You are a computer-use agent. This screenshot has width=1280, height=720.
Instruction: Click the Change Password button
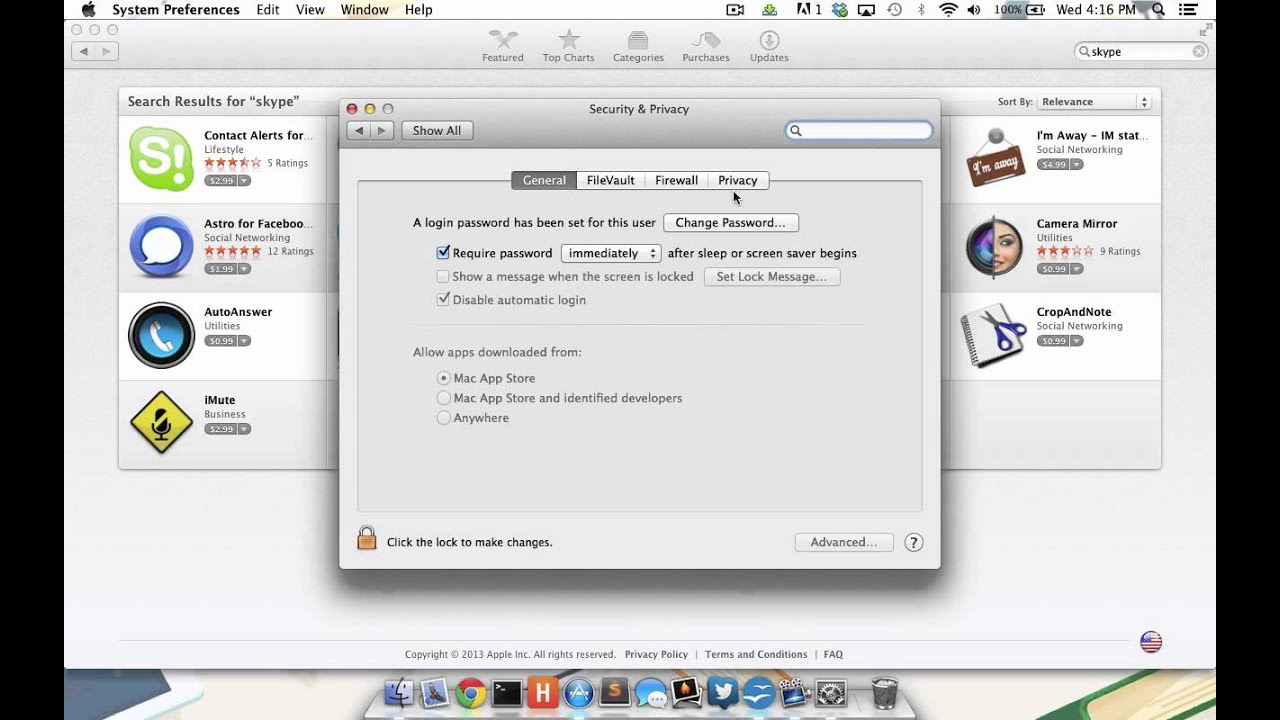click(731, 223)
